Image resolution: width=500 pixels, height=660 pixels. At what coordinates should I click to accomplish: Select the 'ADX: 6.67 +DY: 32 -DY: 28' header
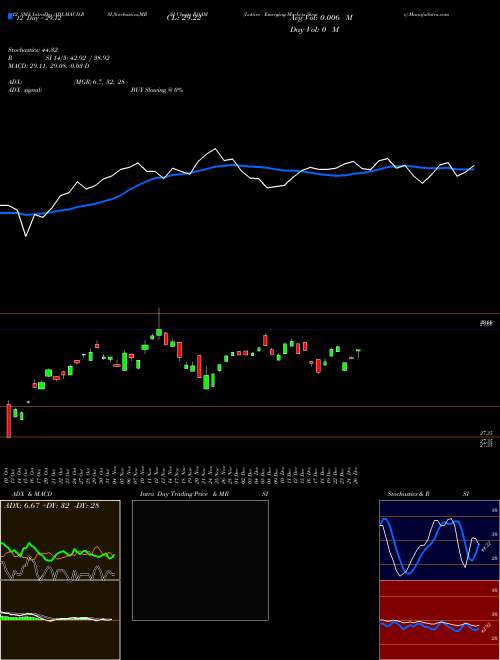tap(51, 506)
